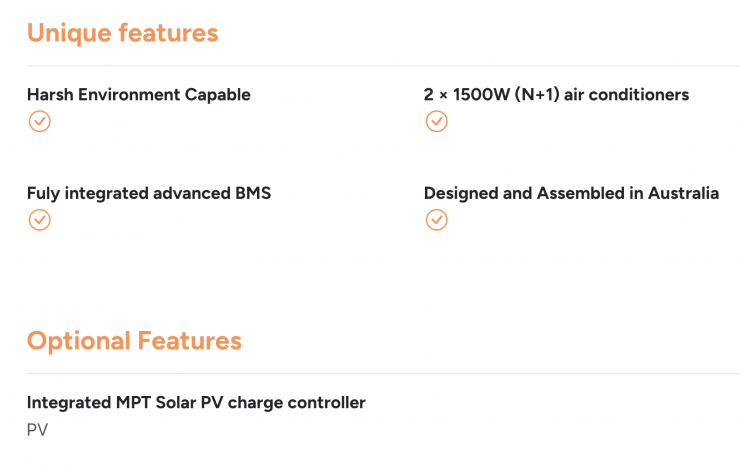This screenshot has height=471, width=740.
Task: Click the word 'Australia'
Action: [x=683, y=193]
